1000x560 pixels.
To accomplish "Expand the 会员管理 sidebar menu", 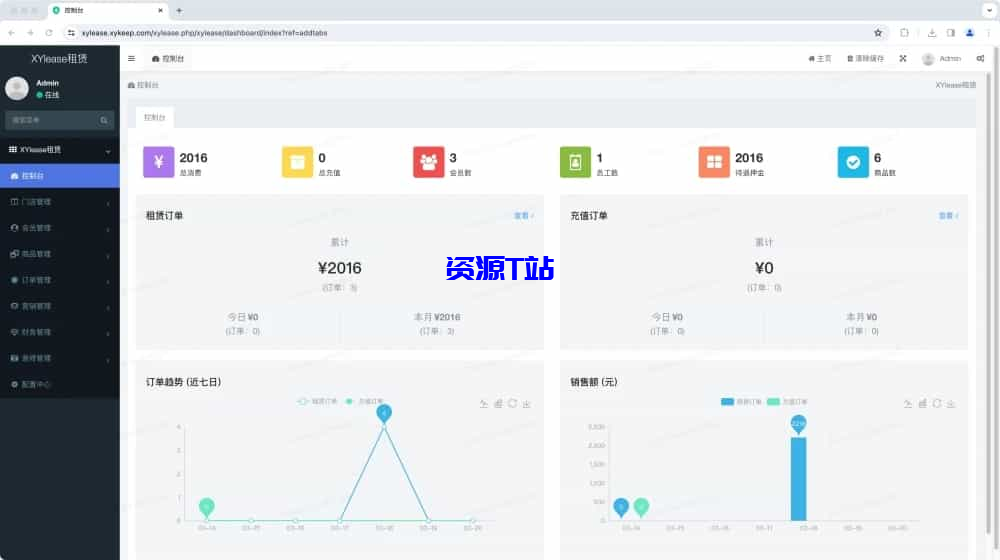I will (60, 228).
